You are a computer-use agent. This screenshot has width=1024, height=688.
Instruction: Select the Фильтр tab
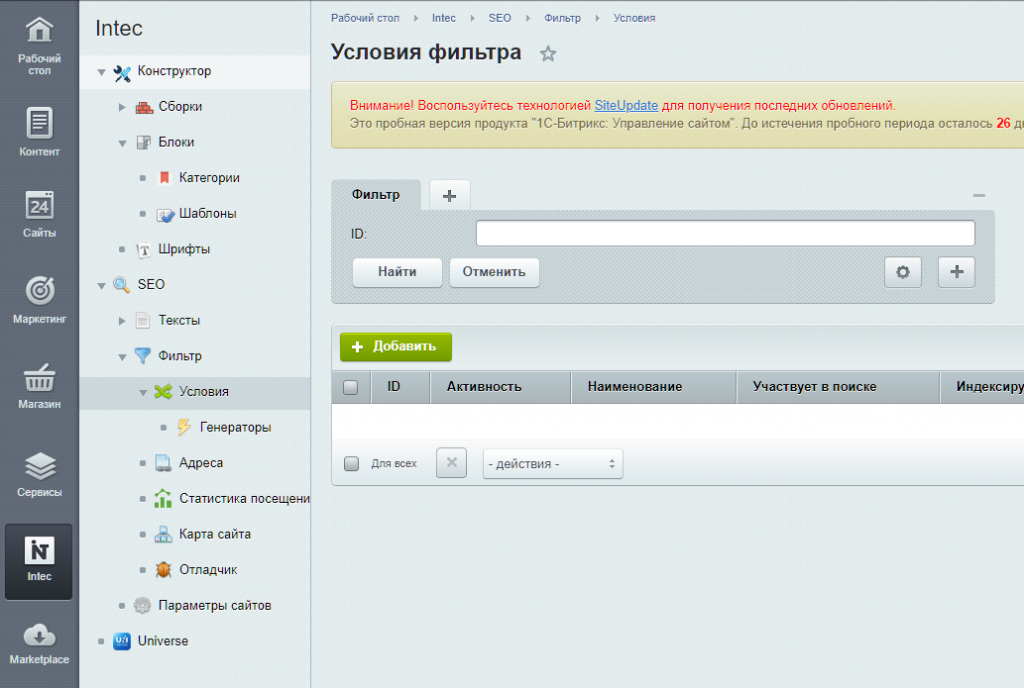pos(376,195)
